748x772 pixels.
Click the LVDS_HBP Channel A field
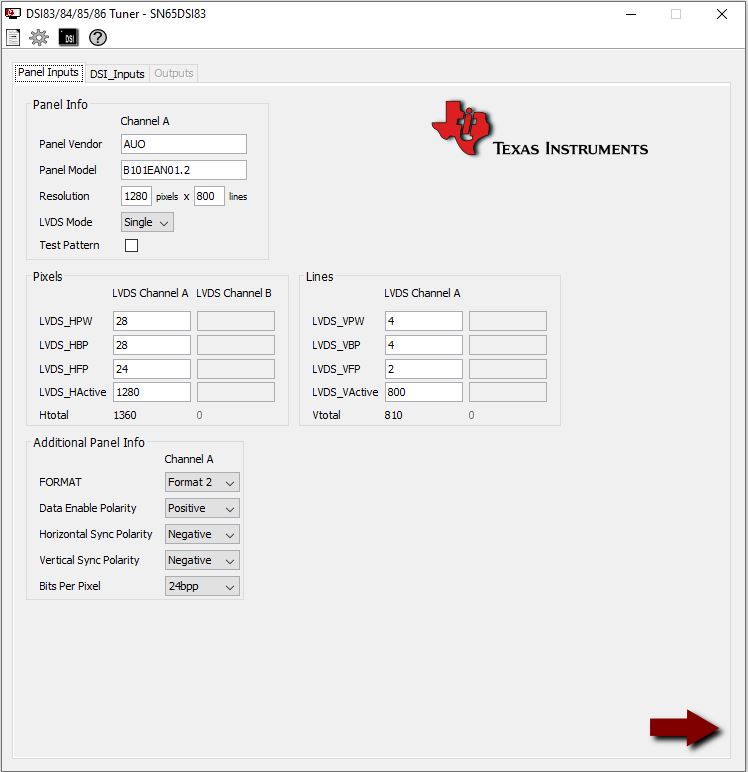pyautogui.click(x=152, y=345)
